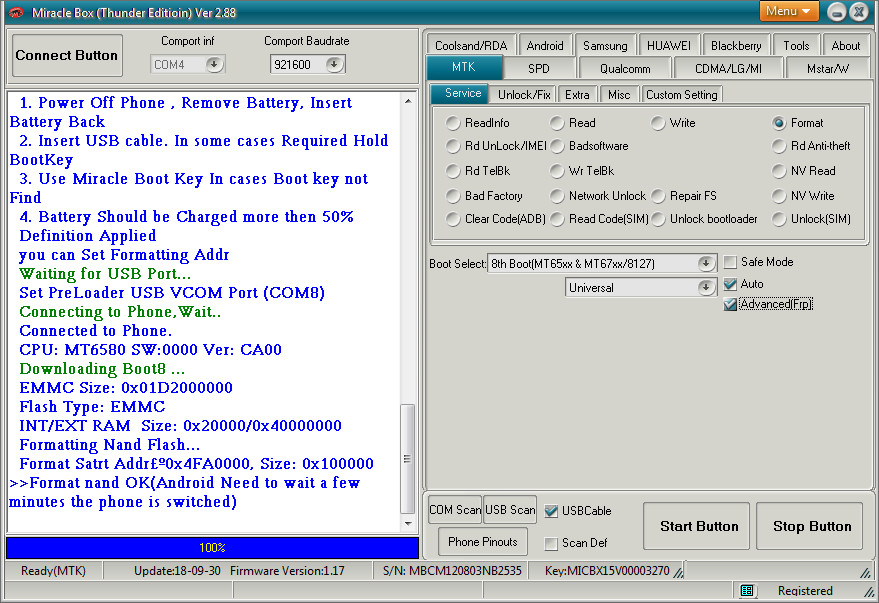Switch to the Mstar/W tab

pos(828,68)
